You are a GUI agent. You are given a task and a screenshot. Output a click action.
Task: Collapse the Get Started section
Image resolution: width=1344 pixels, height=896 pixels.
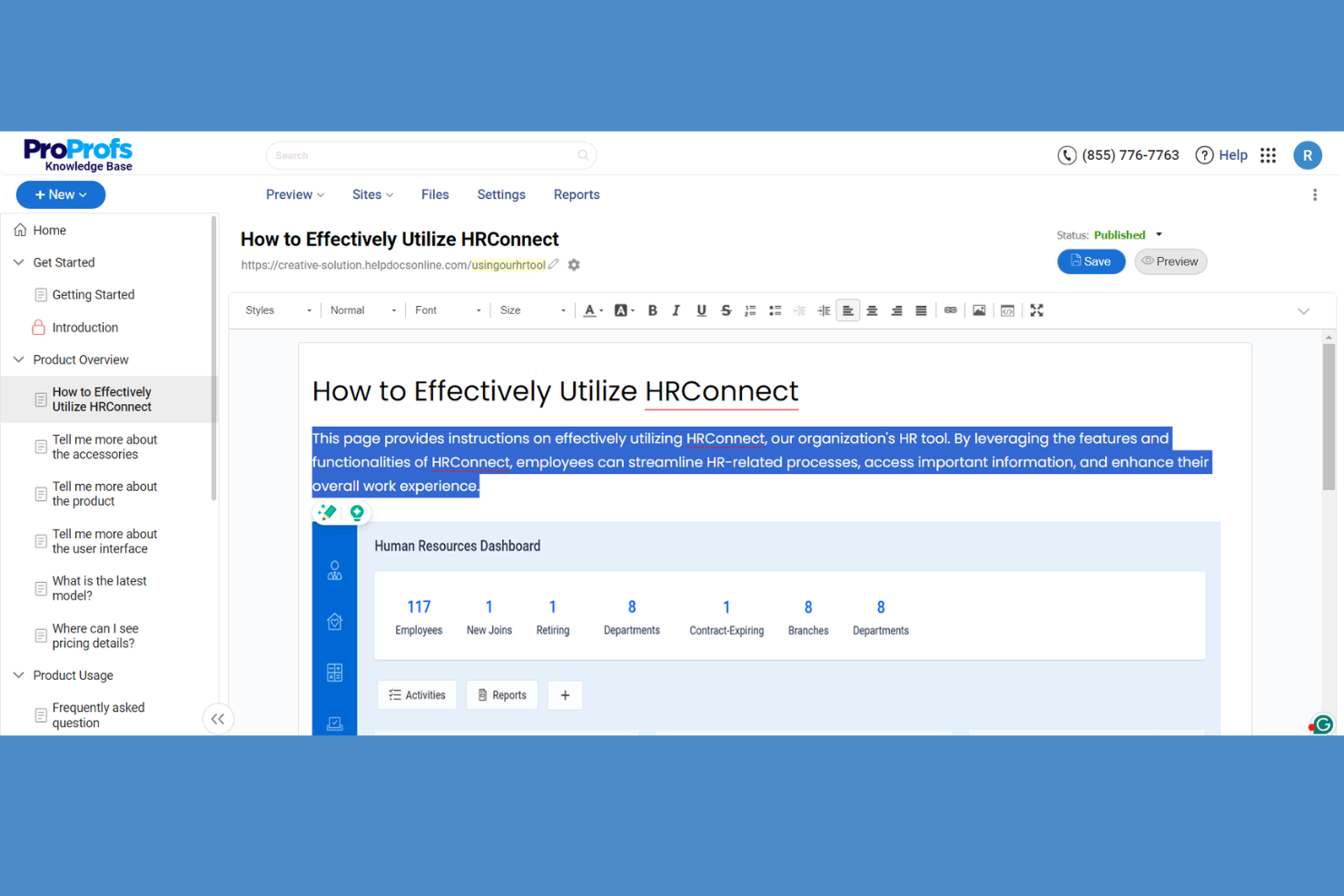(18, 261)
